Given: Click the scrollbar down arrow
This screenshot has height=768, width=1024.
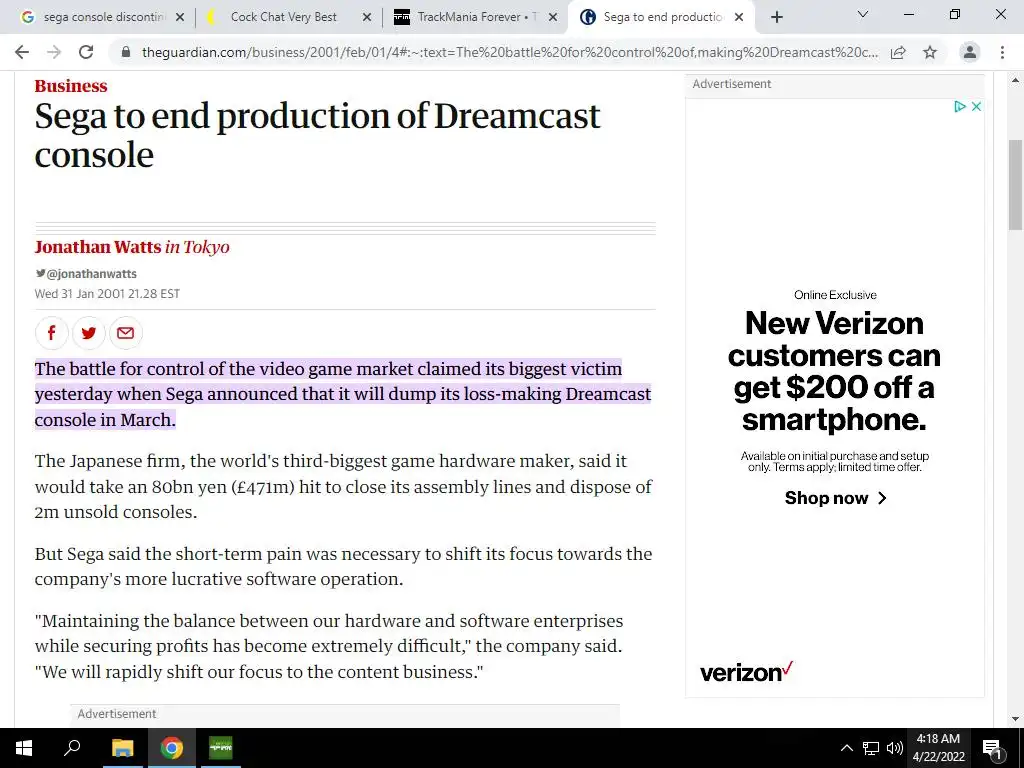Looking at the screenshot, I should point(1015,719).
